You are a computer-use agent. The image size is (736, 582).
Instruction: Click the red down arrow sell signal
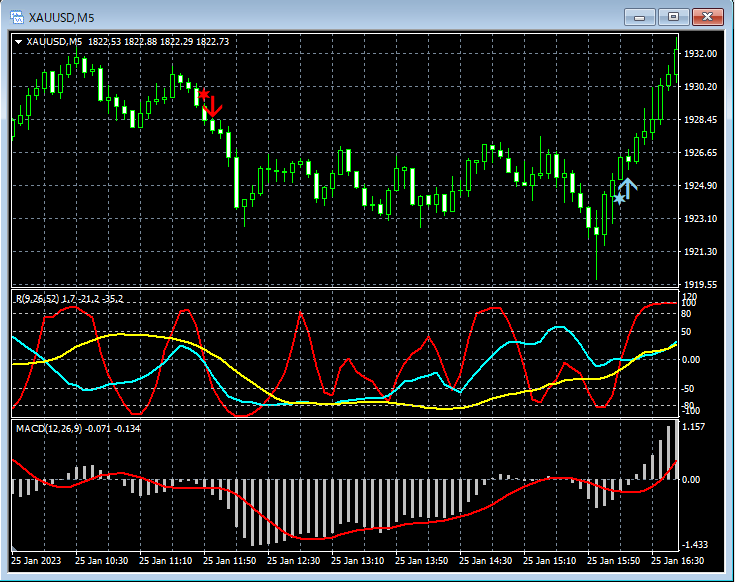pos(214,106)
